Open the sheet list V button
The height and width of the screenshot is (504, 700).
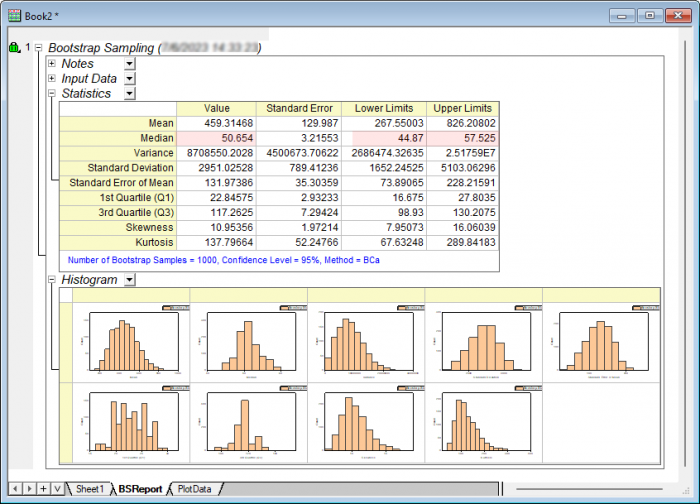pyautogui.click(x=57, y=488)
